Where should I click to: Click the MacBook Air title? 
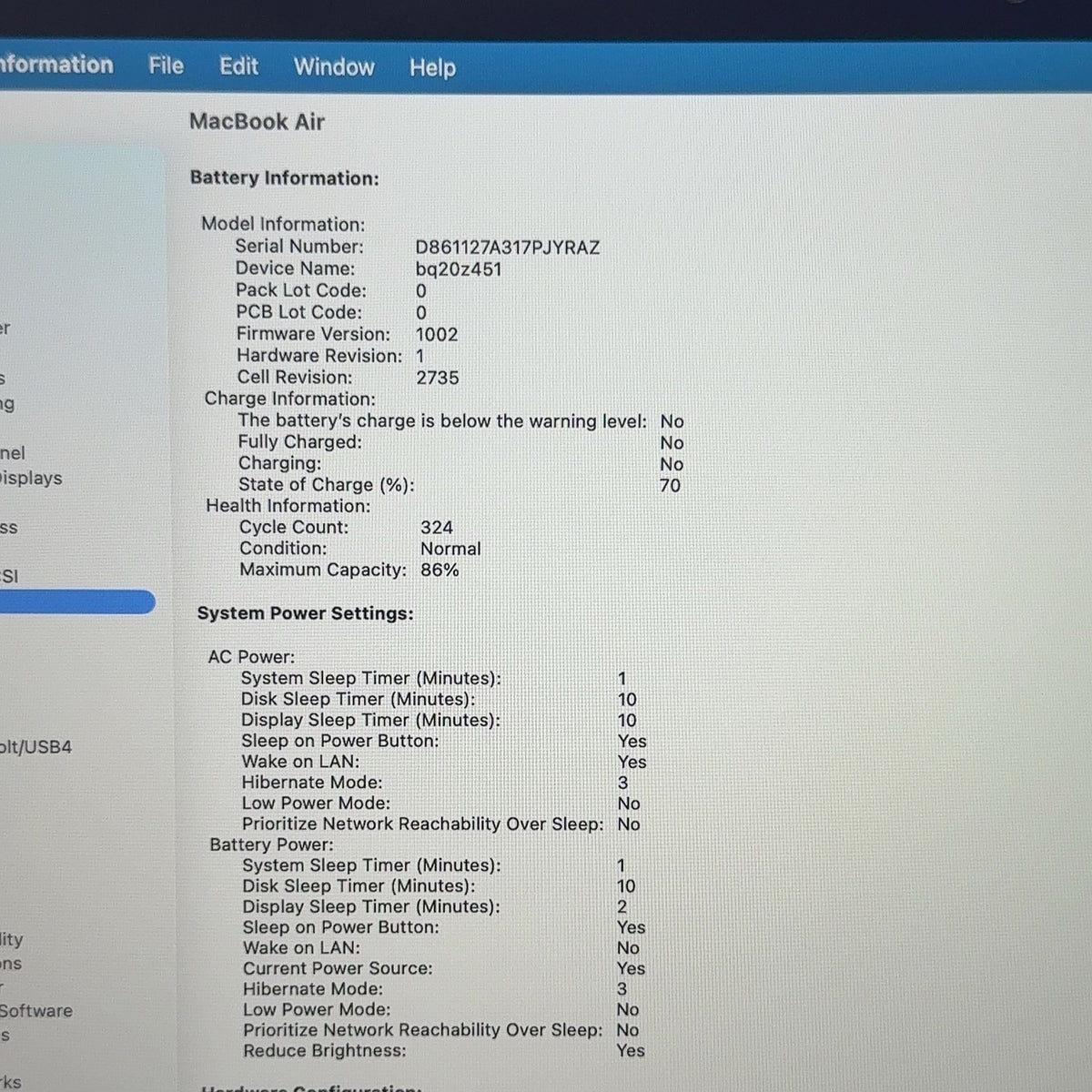click(257, 122)
